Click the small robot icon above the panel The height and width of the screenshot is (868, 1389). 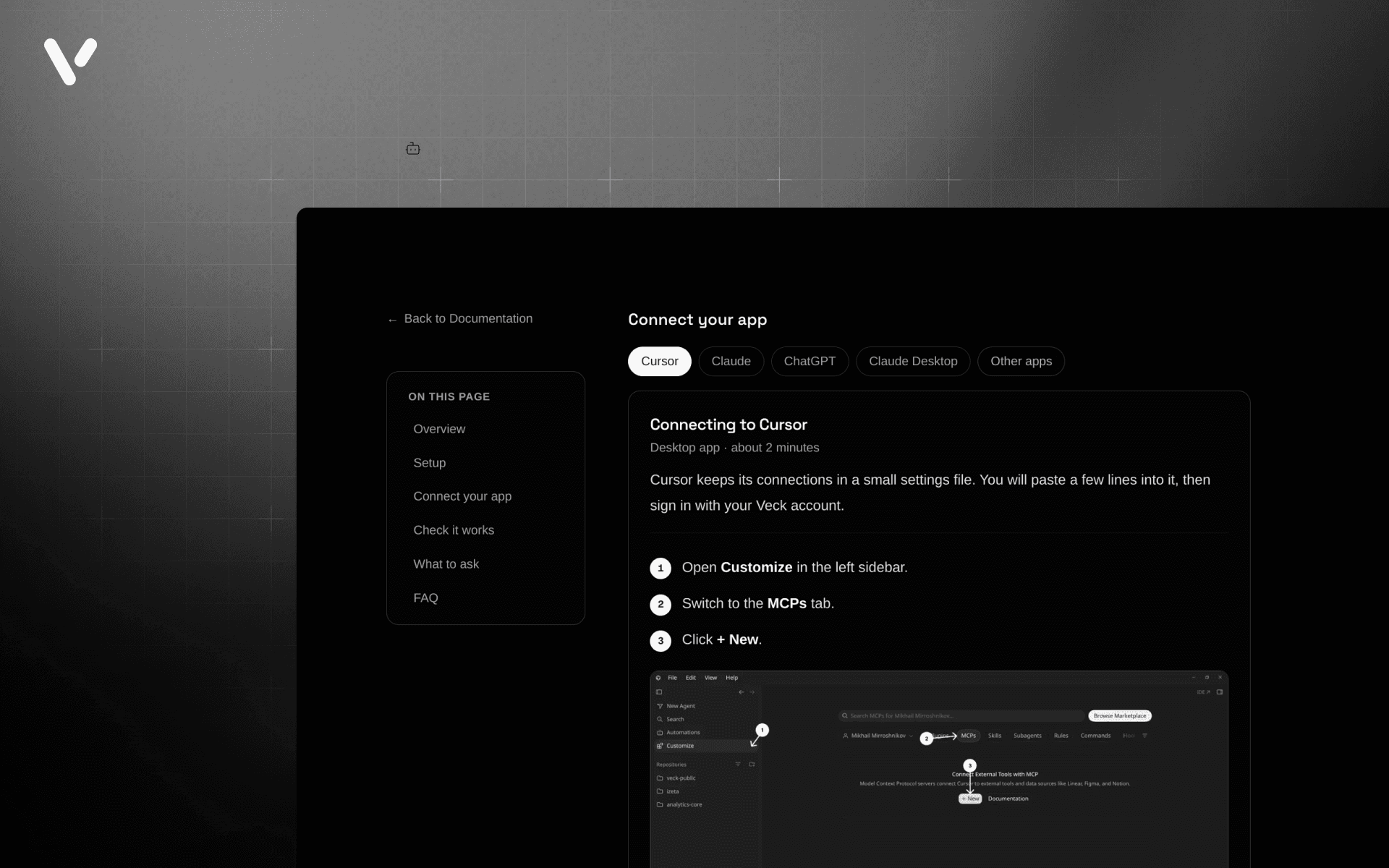pyautogui.click(x=413, y=148)
